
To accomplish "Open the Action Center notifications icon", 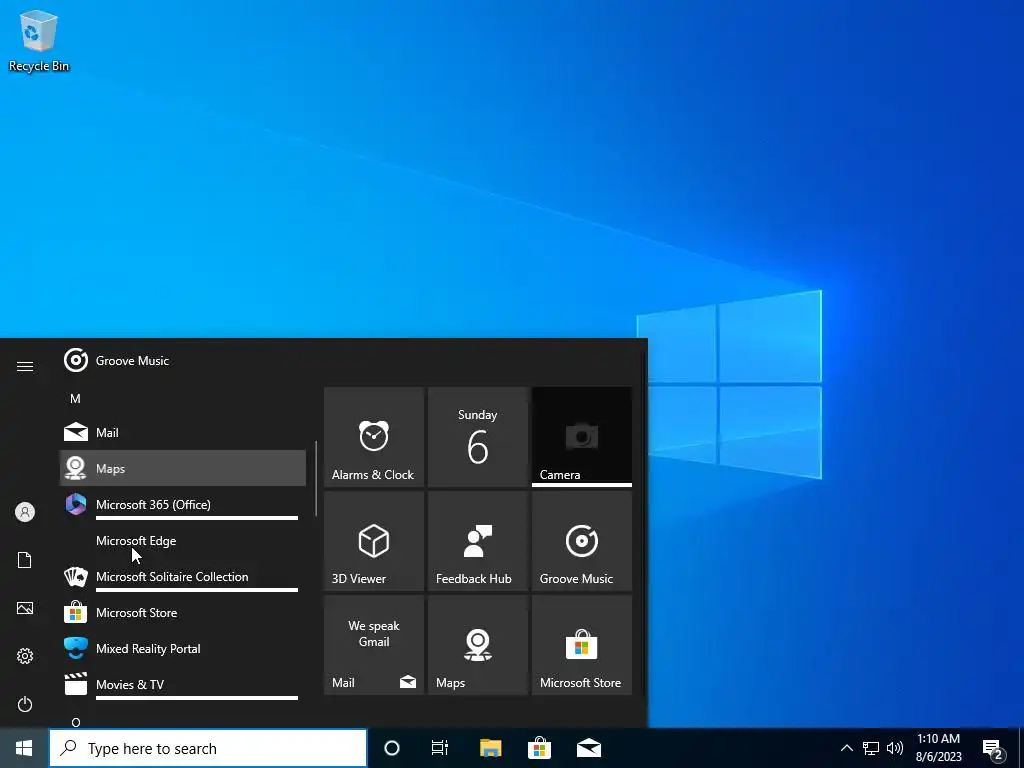I will point(993,748).
